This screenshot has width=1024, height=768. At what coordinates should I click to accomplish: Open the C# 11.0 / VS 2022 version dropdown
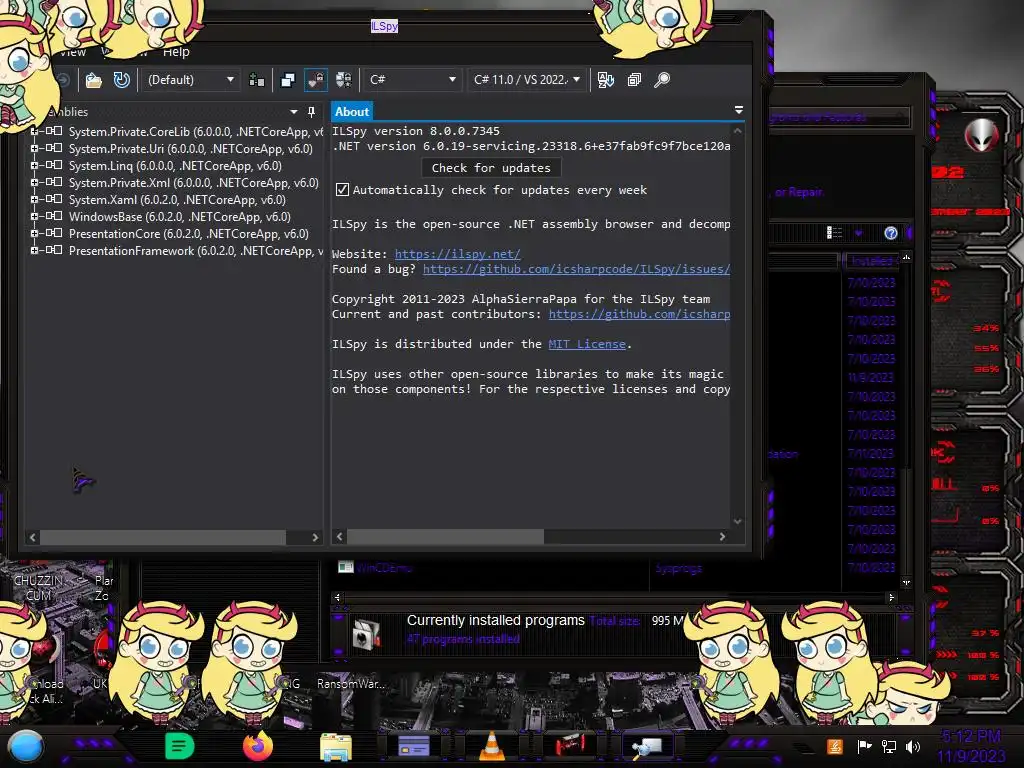coord(526,80)
